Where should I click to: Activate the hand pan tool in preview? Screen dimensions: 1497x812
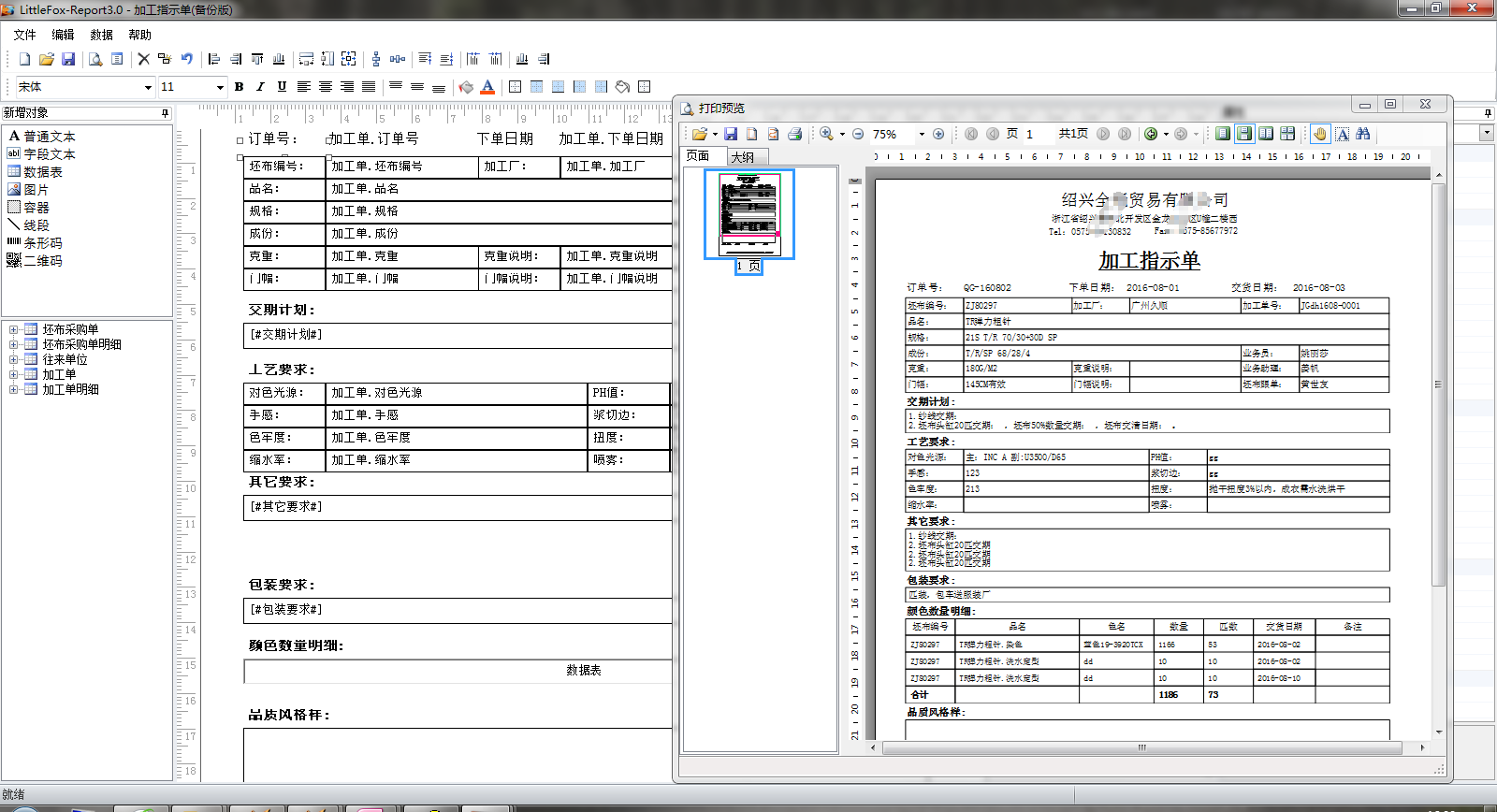click(x=1320, y=134)
